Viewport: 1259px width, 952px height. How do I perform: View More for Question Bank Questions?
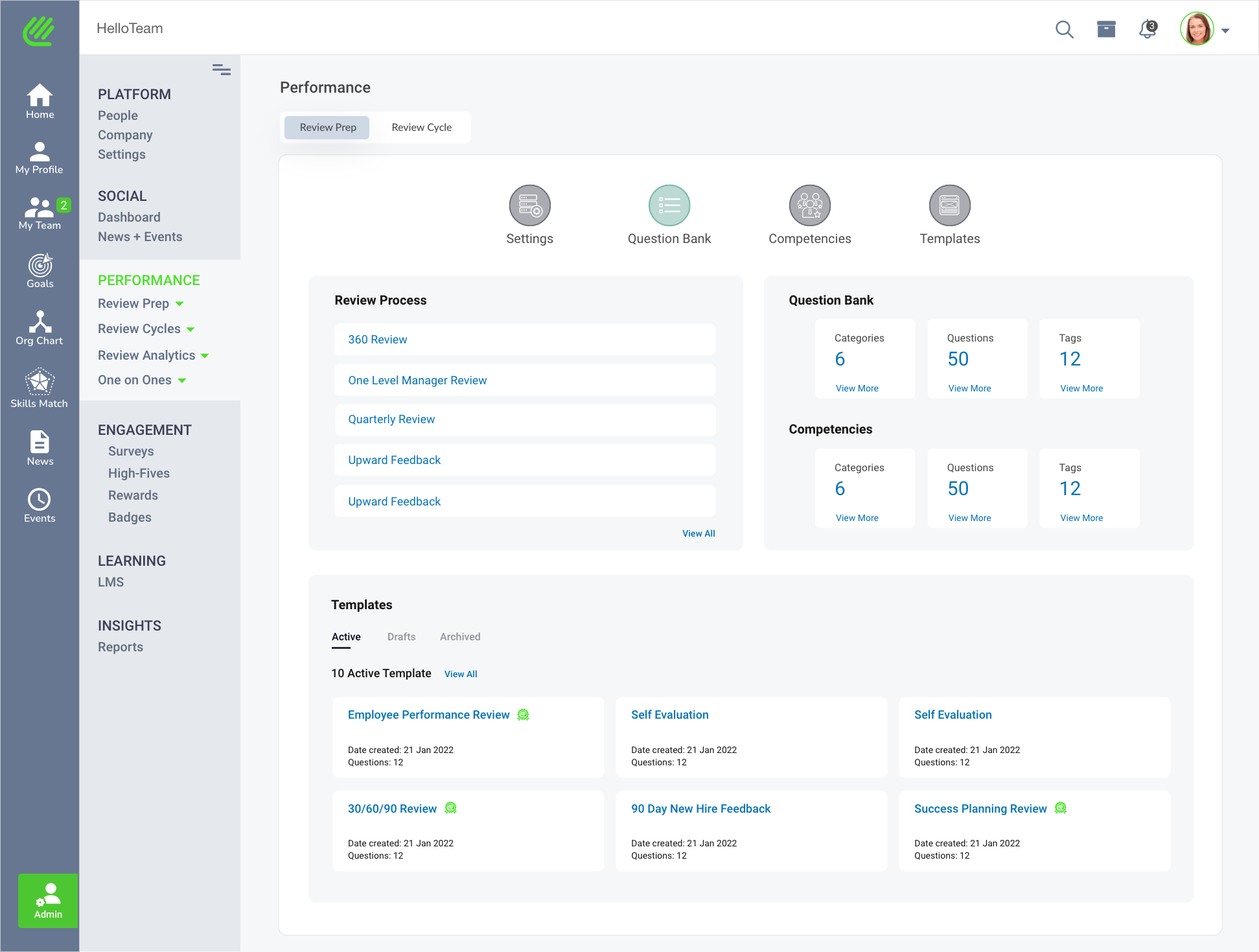(969, 388)
